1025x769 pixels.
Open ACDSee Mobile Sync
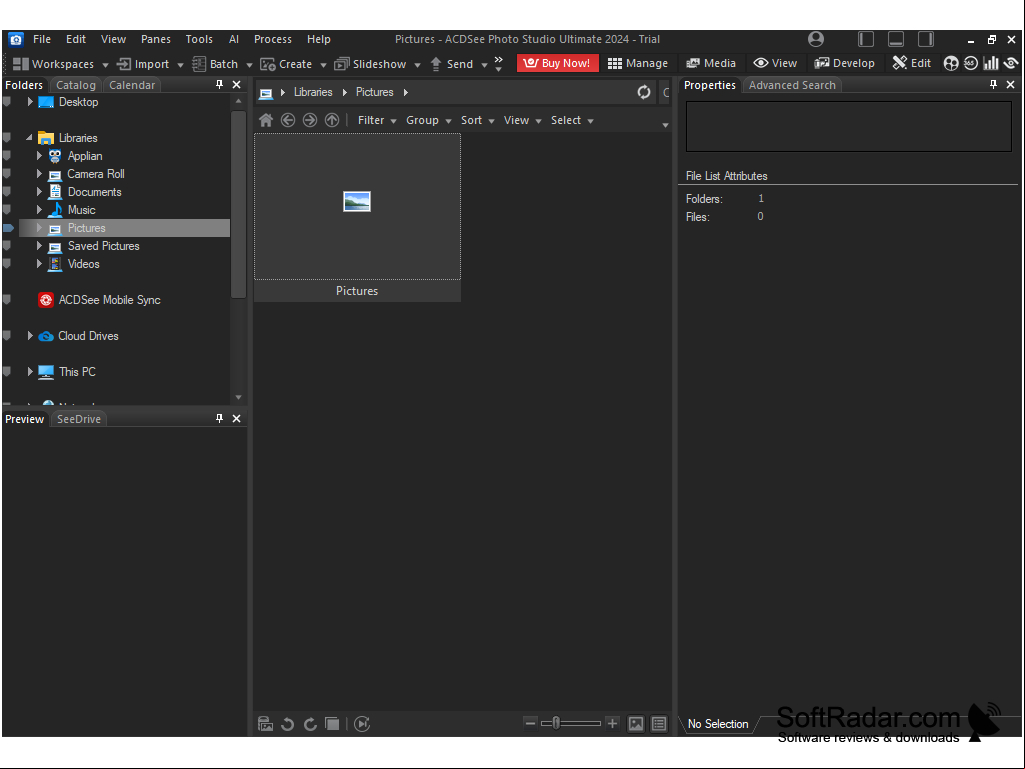(109, 300)
